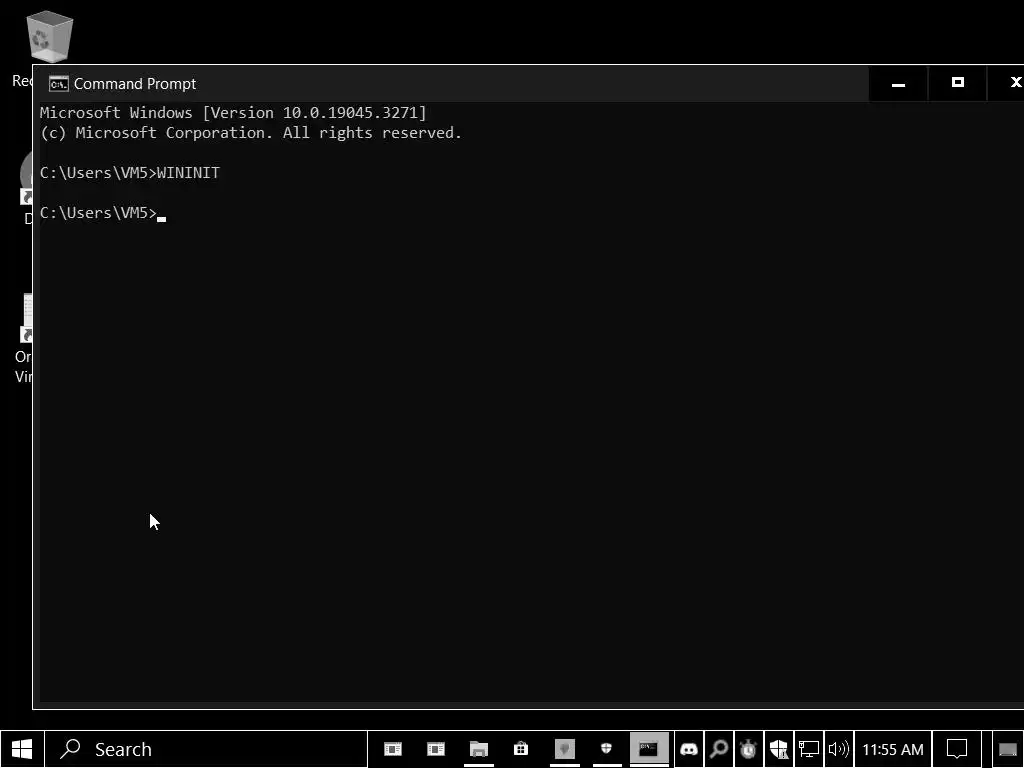This screenshot has height=768, width=1024.
Task: Open the Windows Security warning tray icon
Action: tap(778, 749)
